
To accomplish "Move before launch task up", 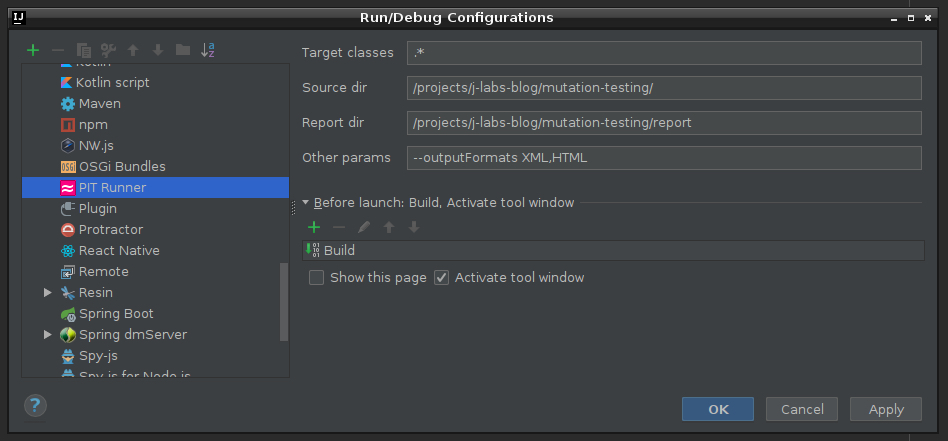I will pos(389,227).
